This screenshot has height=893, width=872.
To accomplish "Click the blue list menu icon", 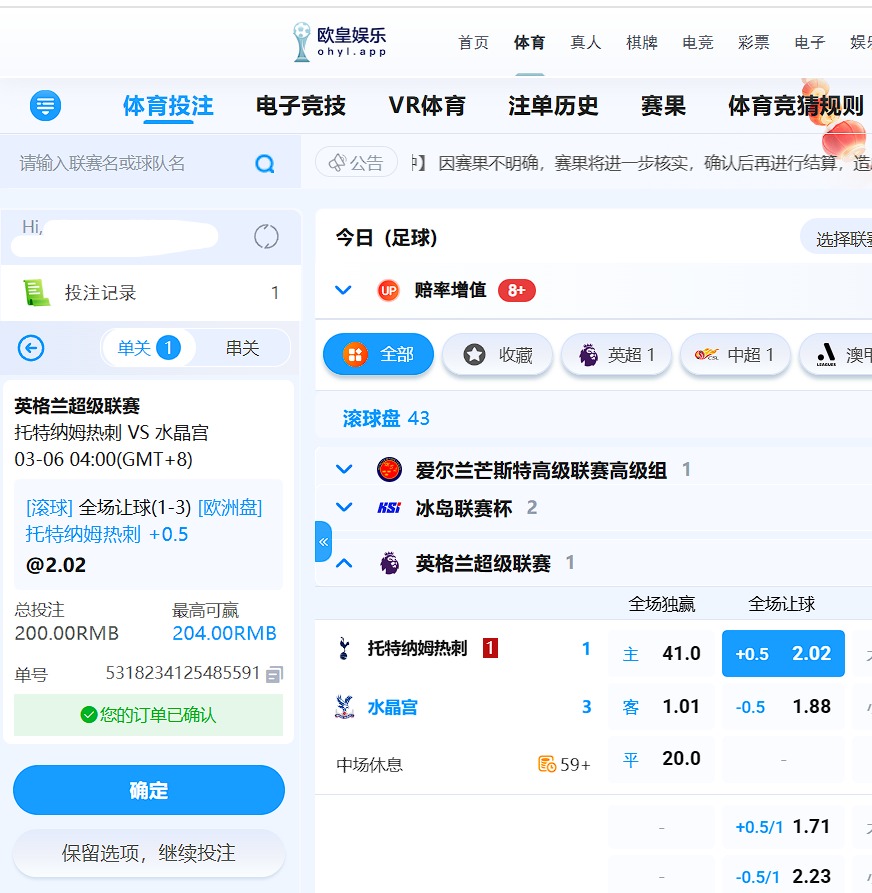I will pyautogui.click(x=45, y=105).
